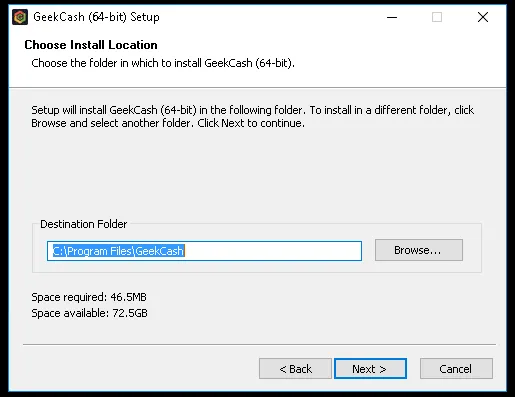Click the "Destination Folder" group label
515x397 pixels.
coord(84,224)
